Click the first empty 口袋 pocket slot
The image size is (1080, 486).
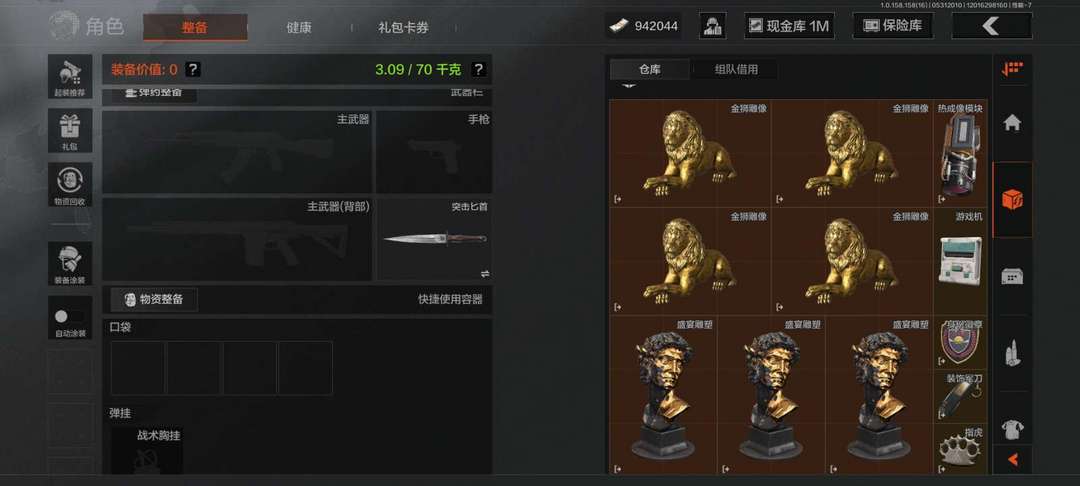138,368
